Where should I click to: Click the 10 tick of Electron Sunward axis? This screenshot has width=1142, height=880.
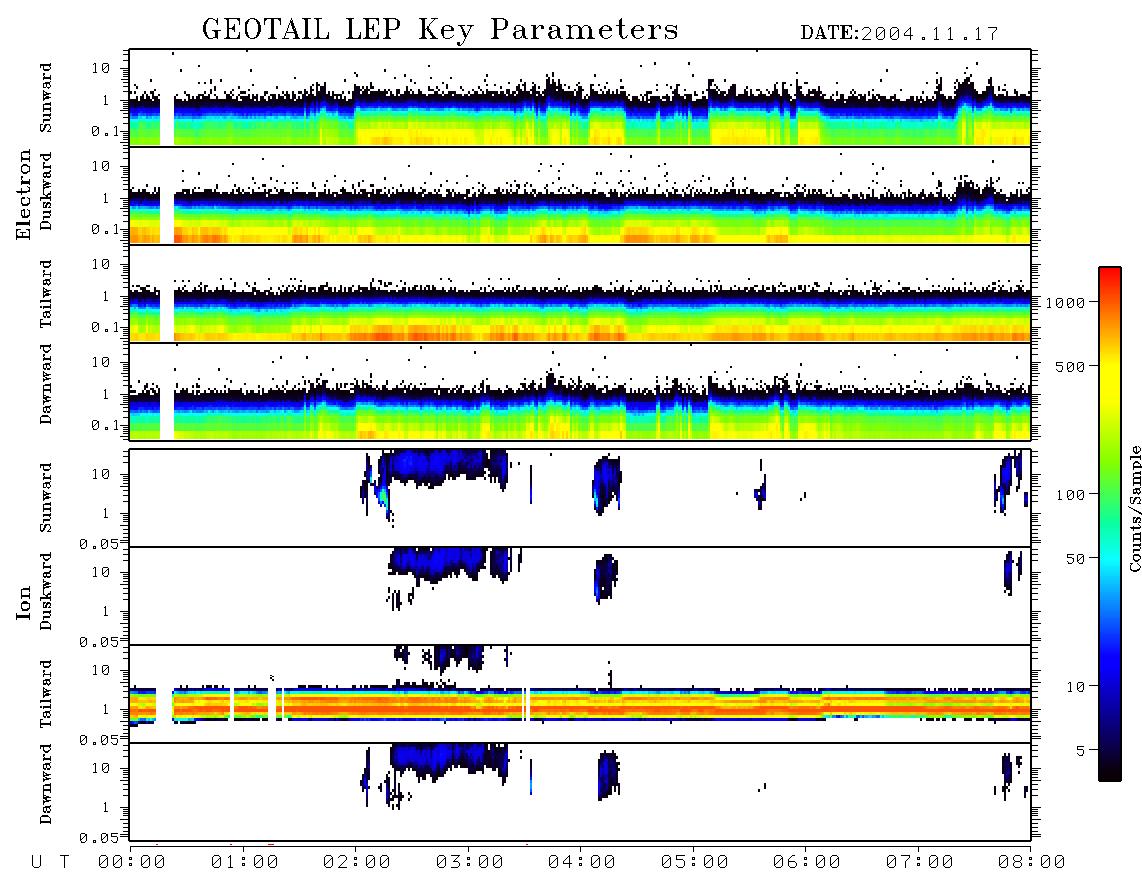click(101, 68)
